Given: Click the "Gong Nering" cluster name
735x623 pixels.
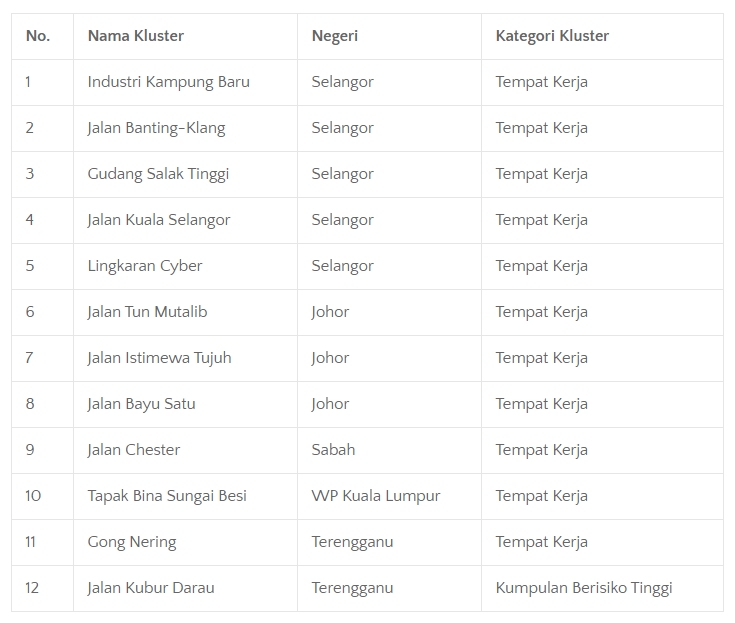Looking at the screenshot, I should (132, 542).
